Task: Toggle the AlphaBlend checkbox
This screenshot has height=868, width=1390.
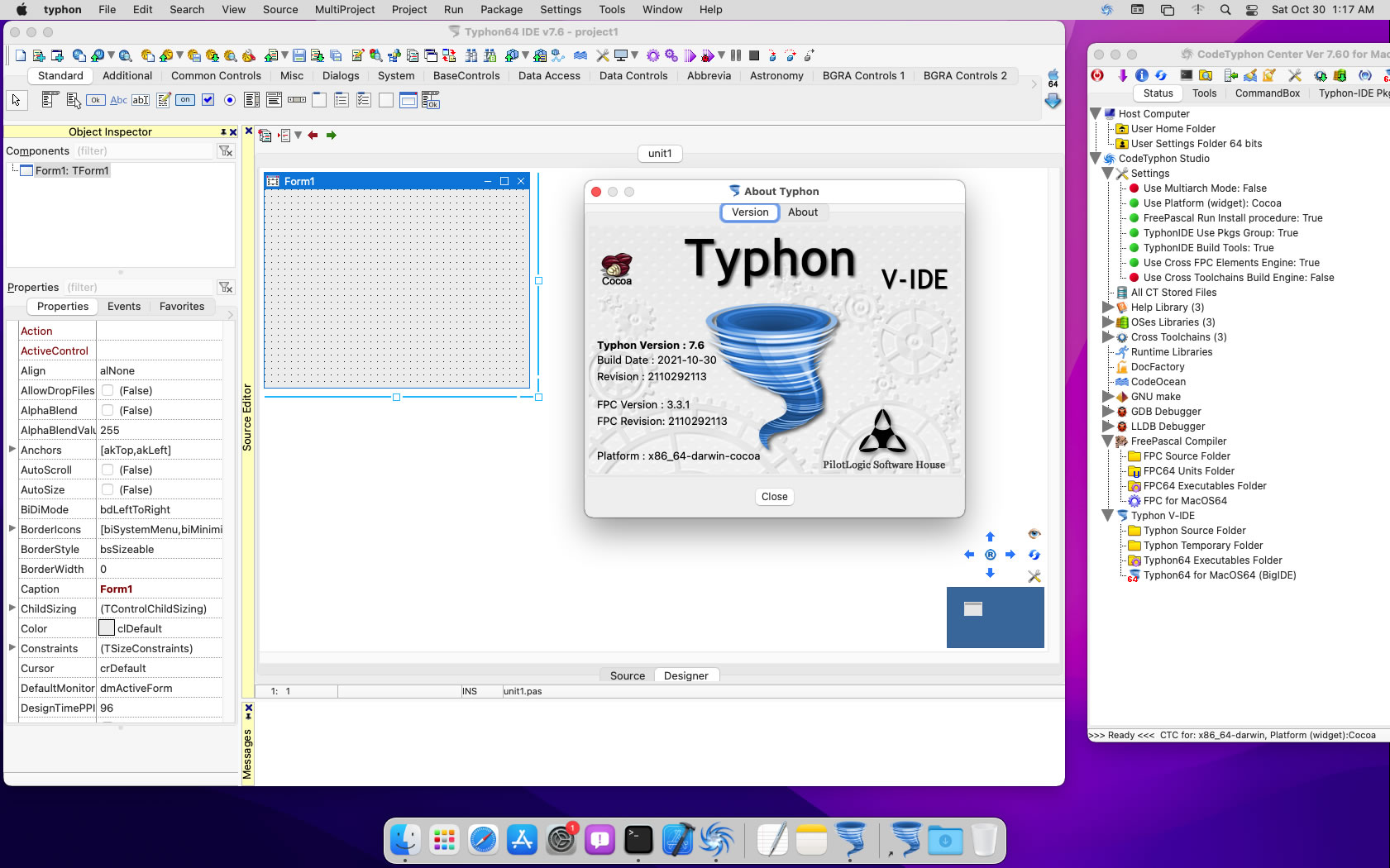Action: coord(107,410)
